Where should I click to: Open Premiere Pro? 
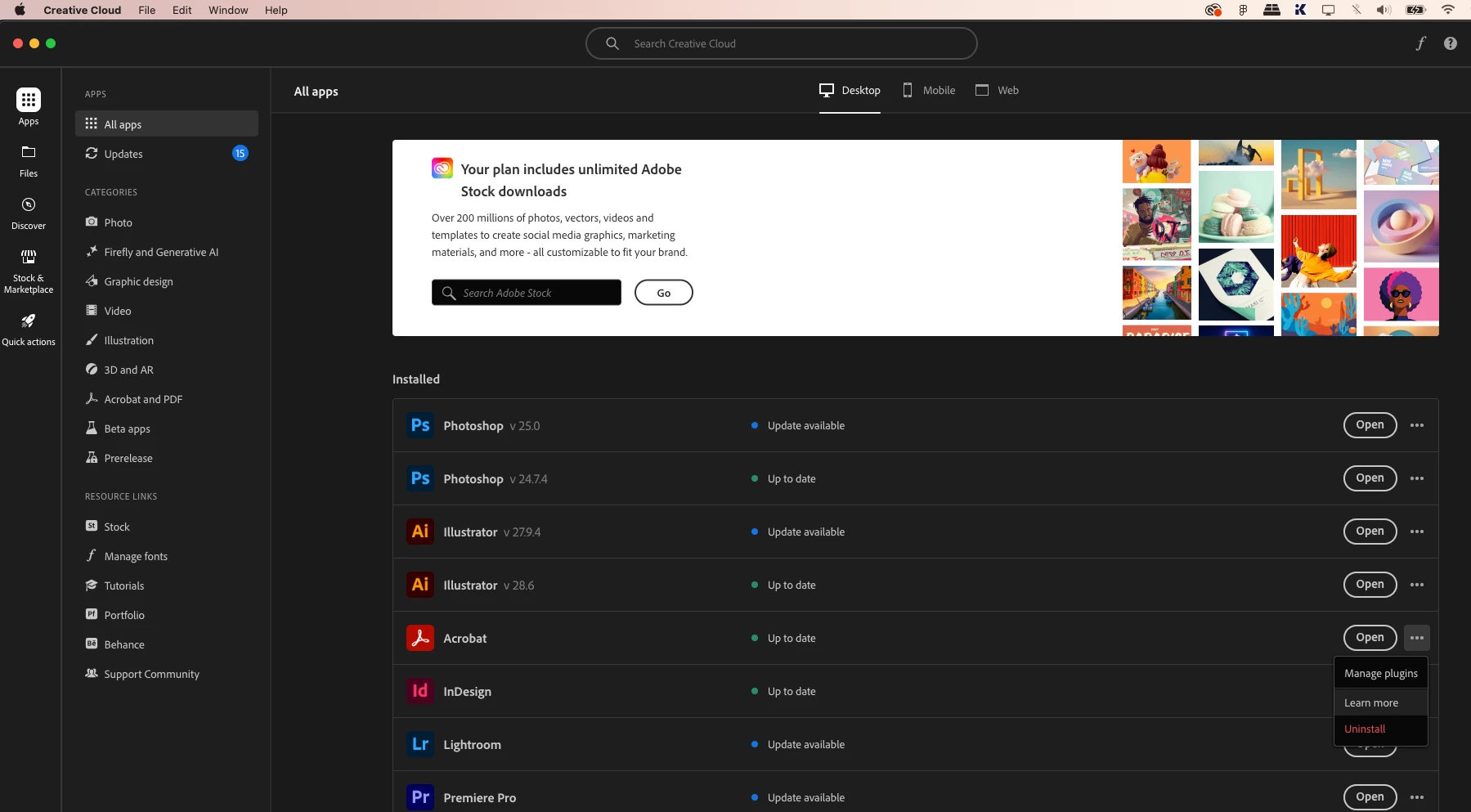[1370, 797]
